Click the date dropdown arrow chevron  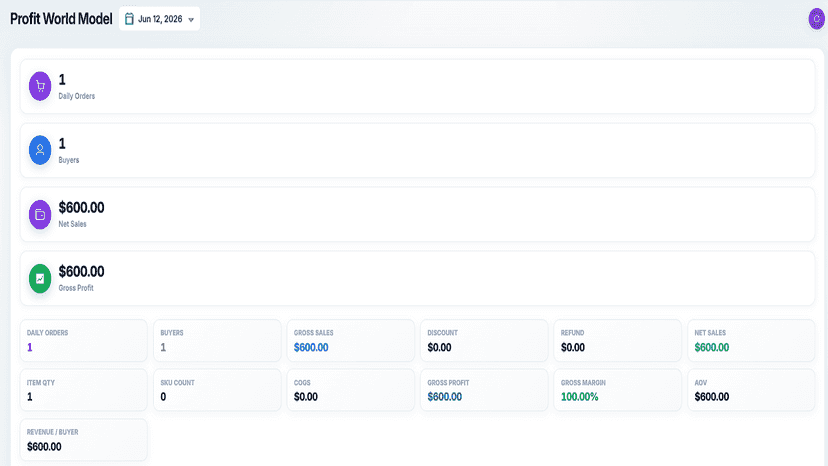coord(191,20)
